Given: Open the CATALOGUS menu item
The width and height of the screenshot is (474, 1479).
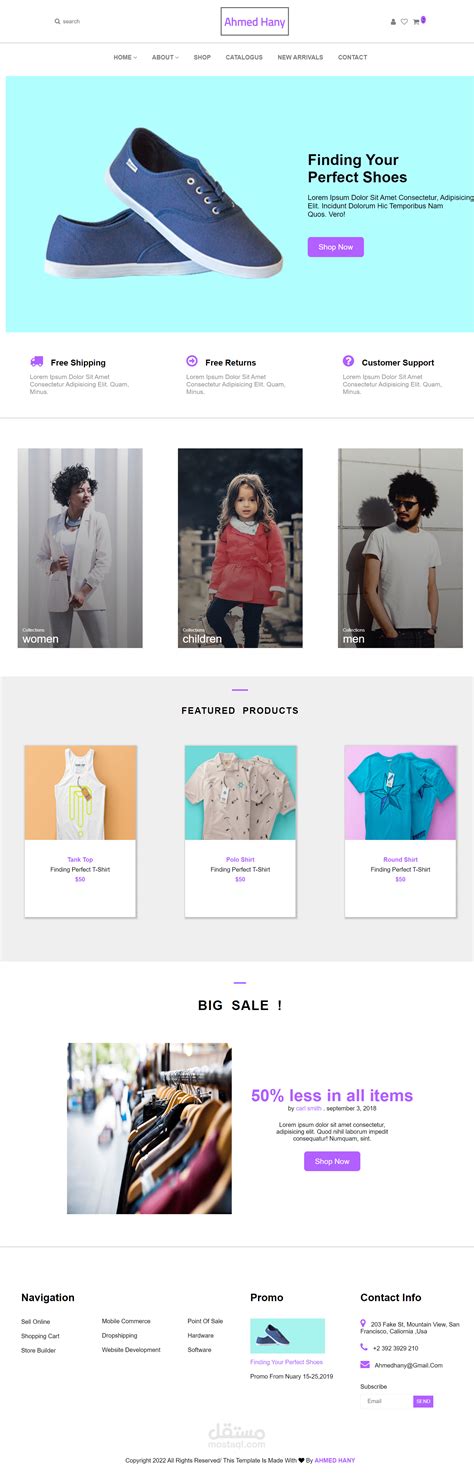Looking at the screenshot, I should tap(244, 58).
